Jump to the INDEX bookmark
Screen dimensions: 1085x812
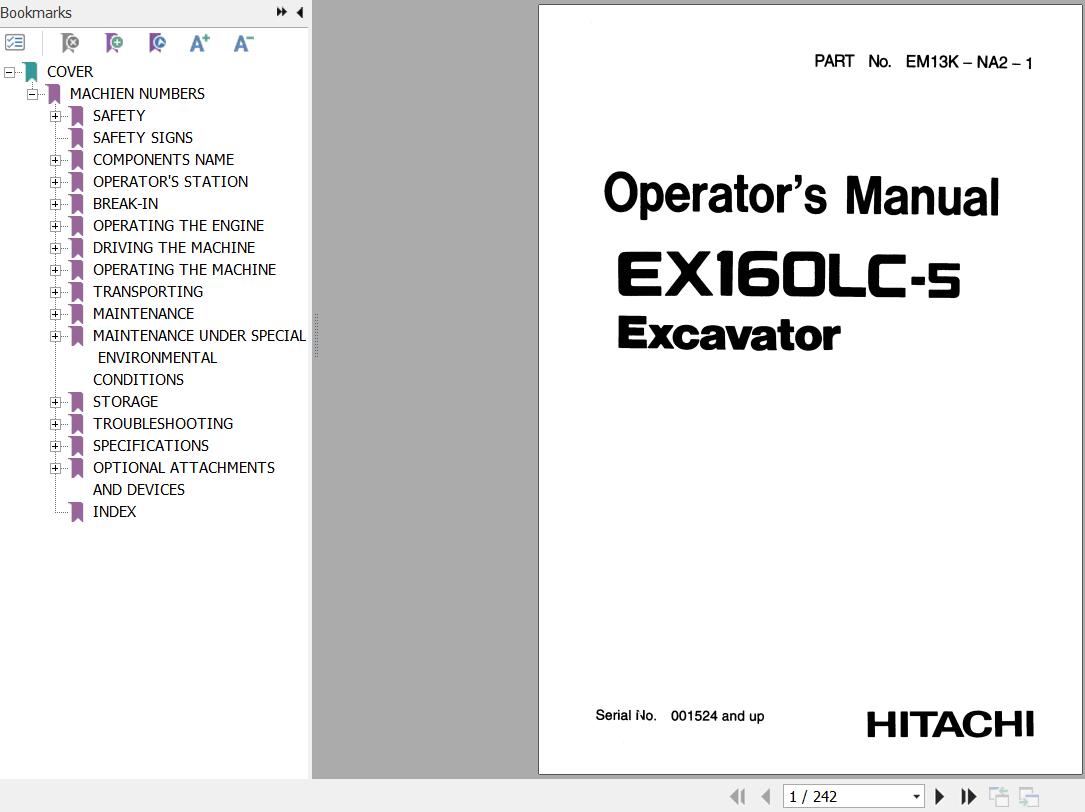tap(114, 512)
